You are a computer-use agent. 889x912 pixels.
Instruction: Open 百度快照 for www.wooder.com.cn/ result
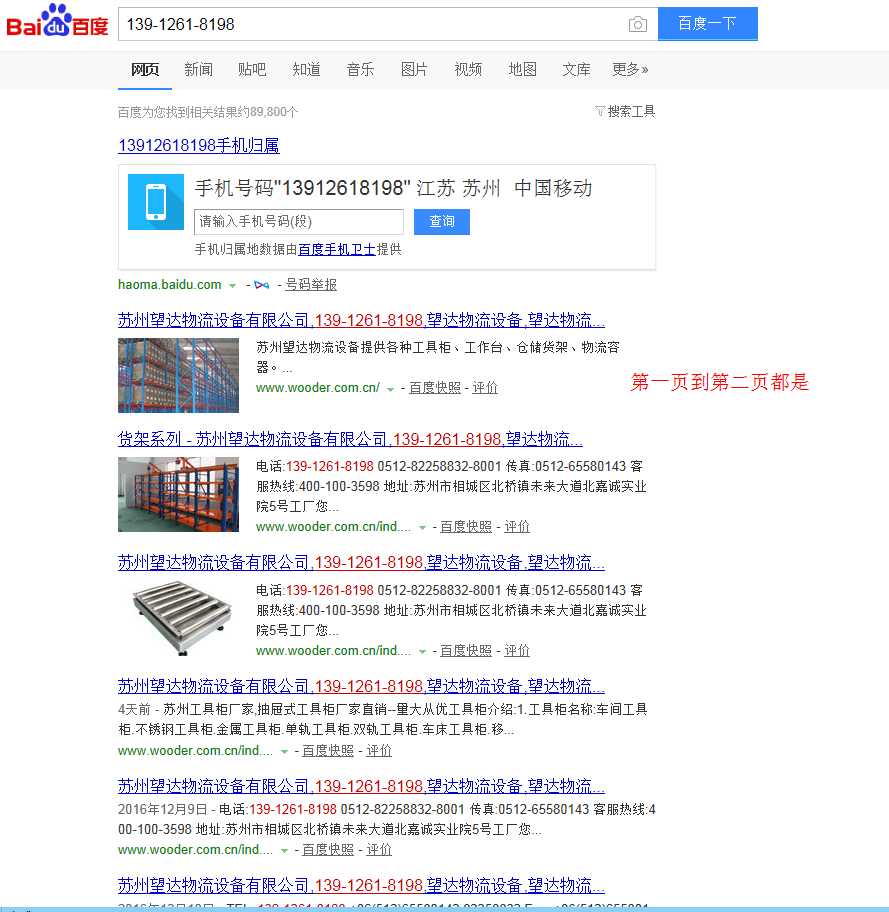[x=435, y=388]
